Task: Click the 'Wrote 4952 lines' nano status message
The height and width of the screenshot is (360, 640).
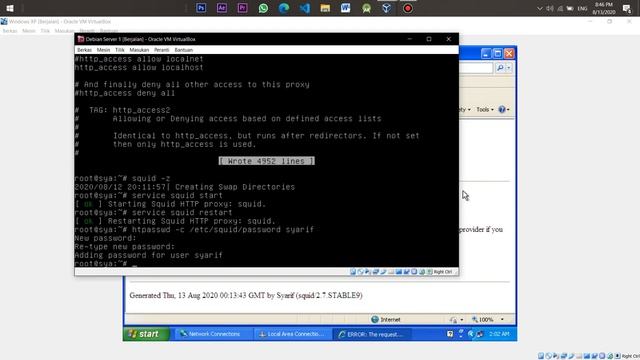Action: (x=267, y=161)
